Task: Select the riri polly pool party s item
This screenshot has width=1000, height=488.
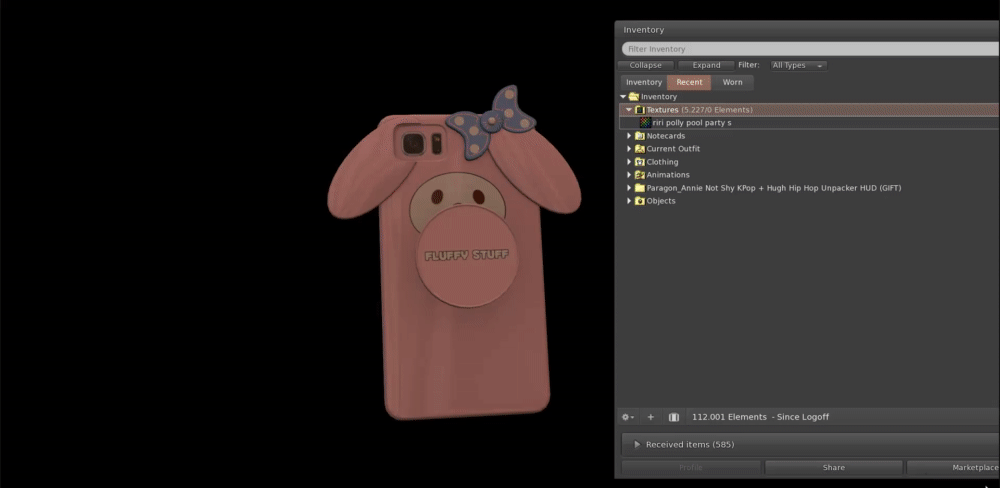Action: tap(692, 122)
